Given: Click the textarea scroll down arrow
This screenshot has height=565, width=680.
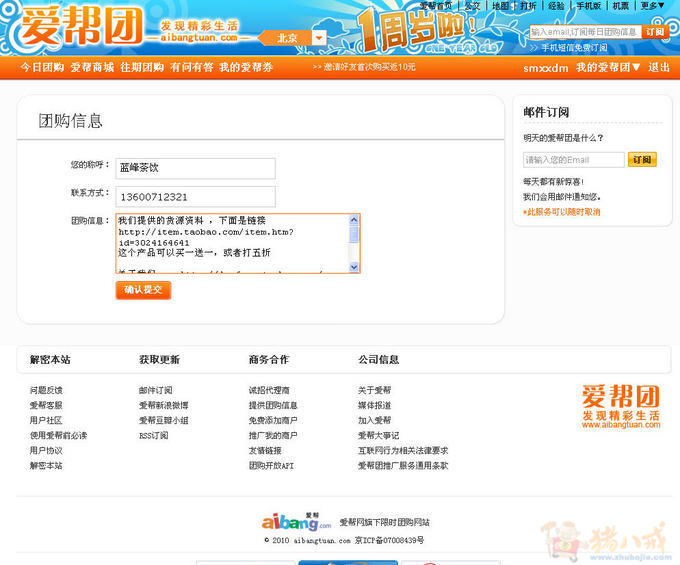Looking at the screenshot, I should coord(354,267).
